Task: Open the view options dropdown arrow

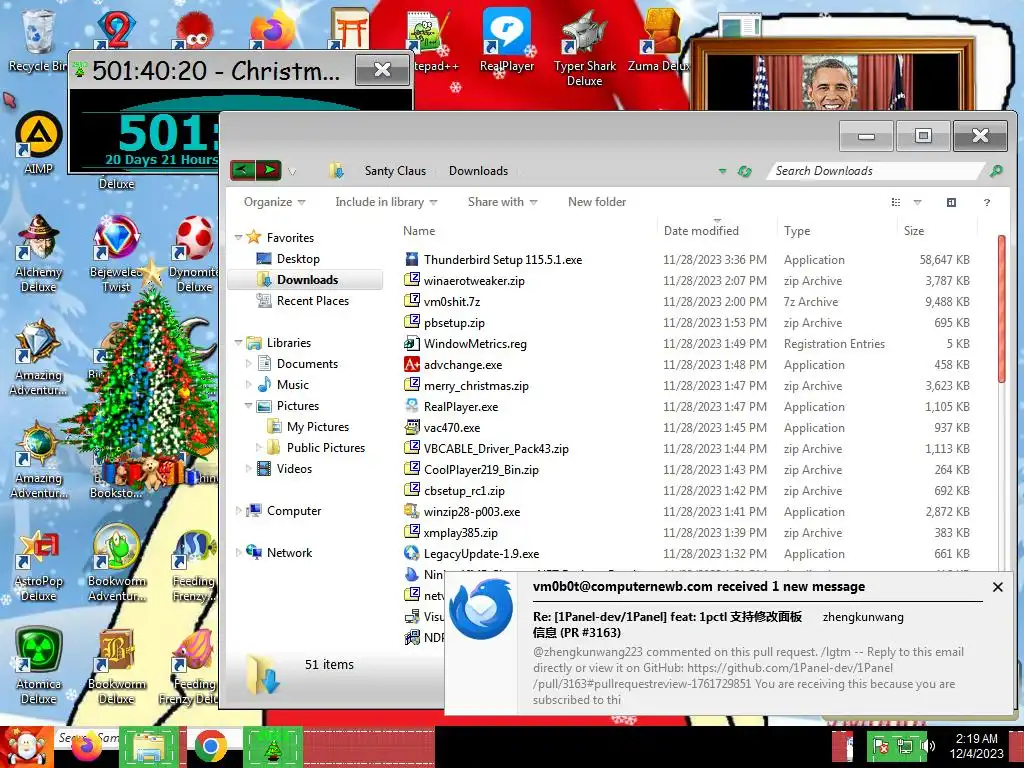Action: [x=917, y=202]
